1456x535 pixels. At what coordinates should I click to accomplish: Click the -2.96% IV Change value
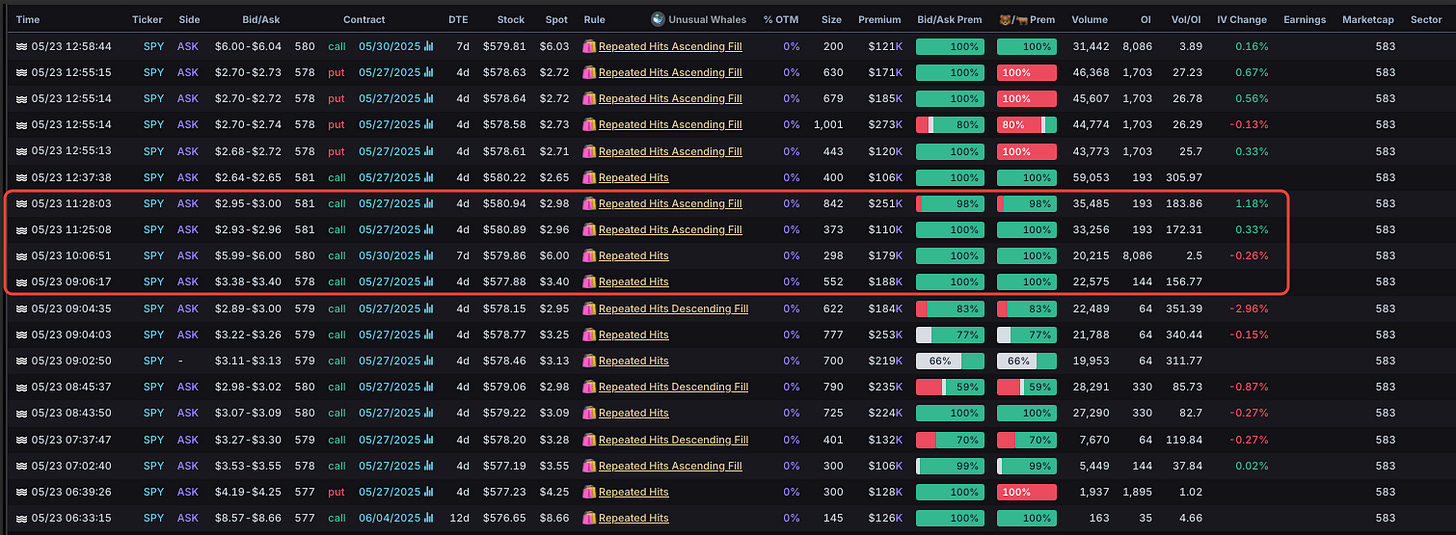click(1250, 309)
